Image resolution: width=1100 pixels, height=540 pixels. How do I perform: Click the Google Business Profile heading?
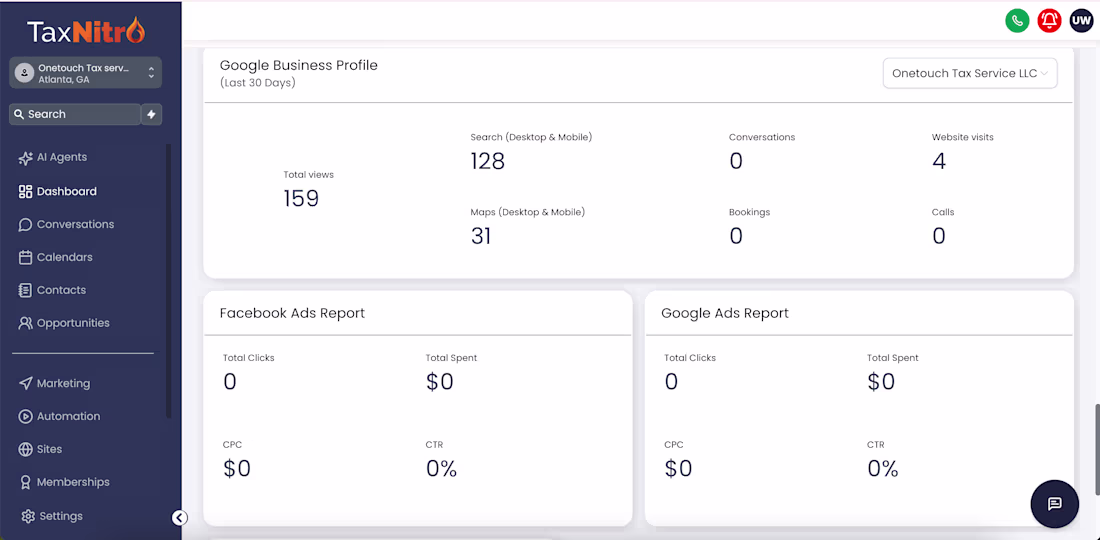coord(299,65)
